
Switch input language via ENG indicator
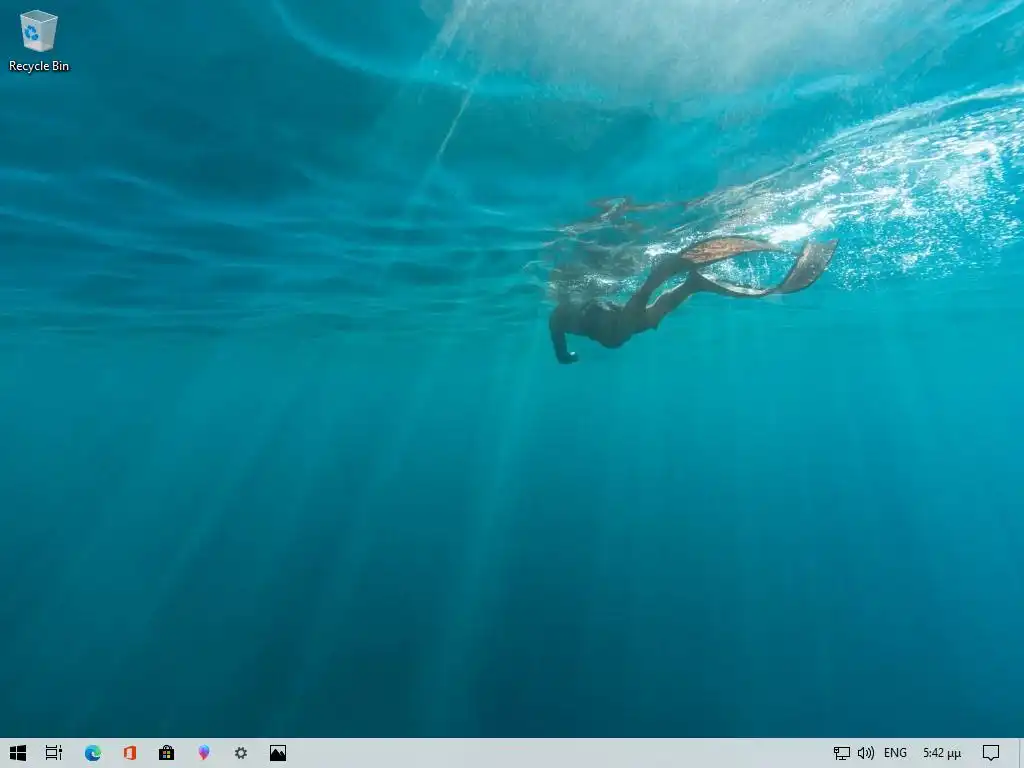(x=895, y=753)
